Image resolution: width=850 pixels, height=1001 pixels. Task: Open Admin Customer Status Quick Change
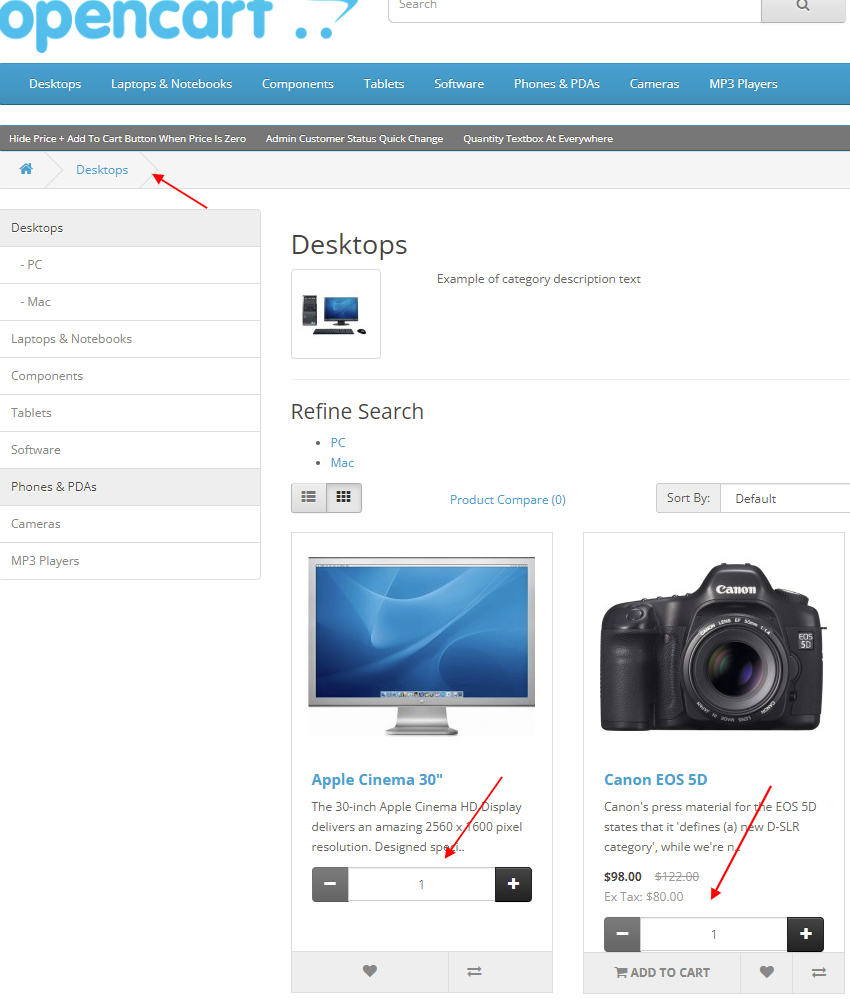[355, 138]
